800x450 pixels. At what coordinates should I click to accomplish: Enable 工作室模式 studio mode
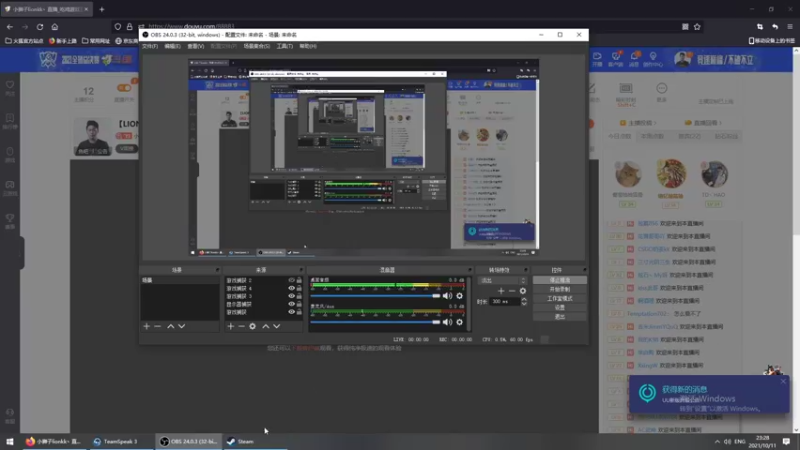[560, 298]
